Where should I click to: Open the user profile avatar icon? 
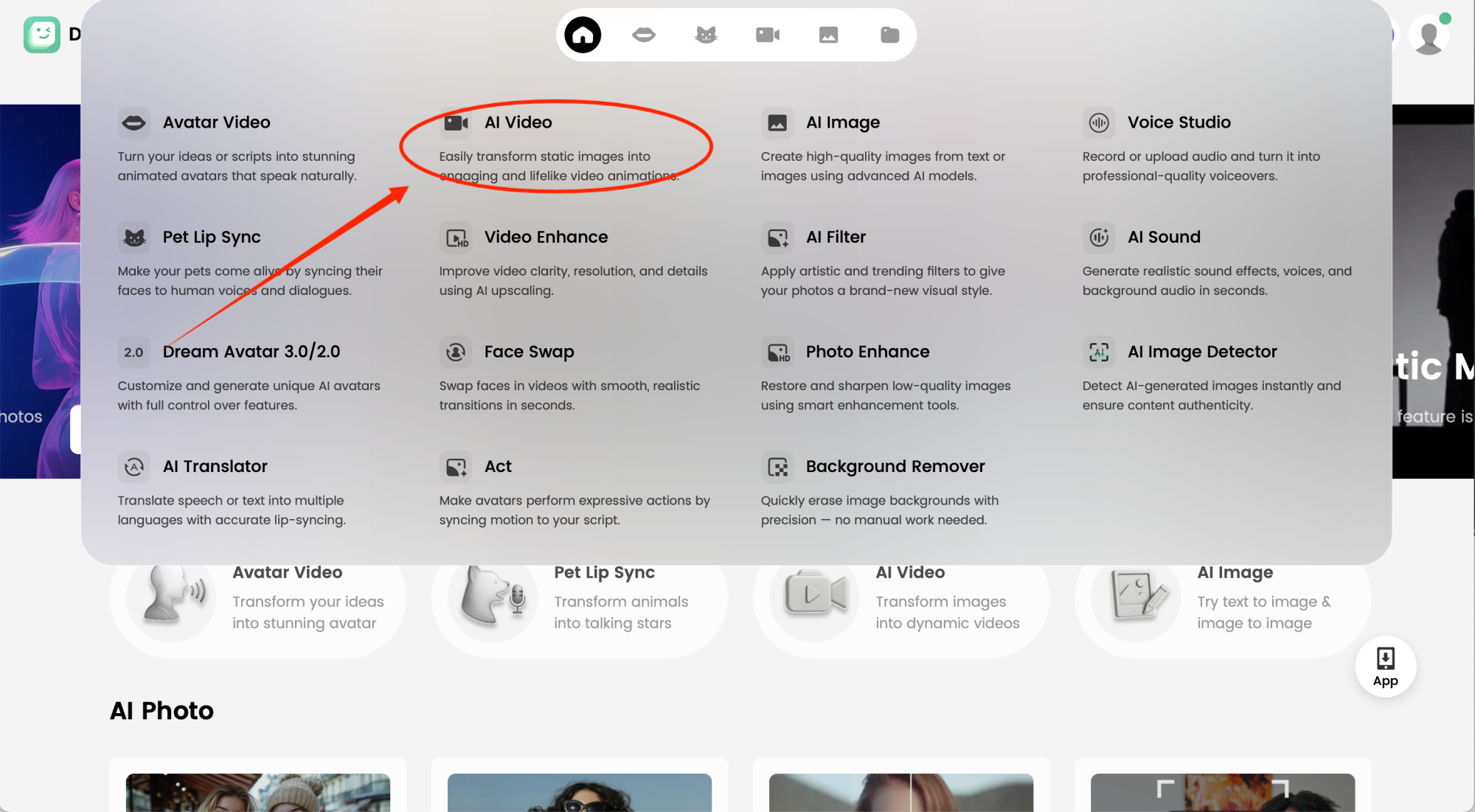[x=1429, y=35]
